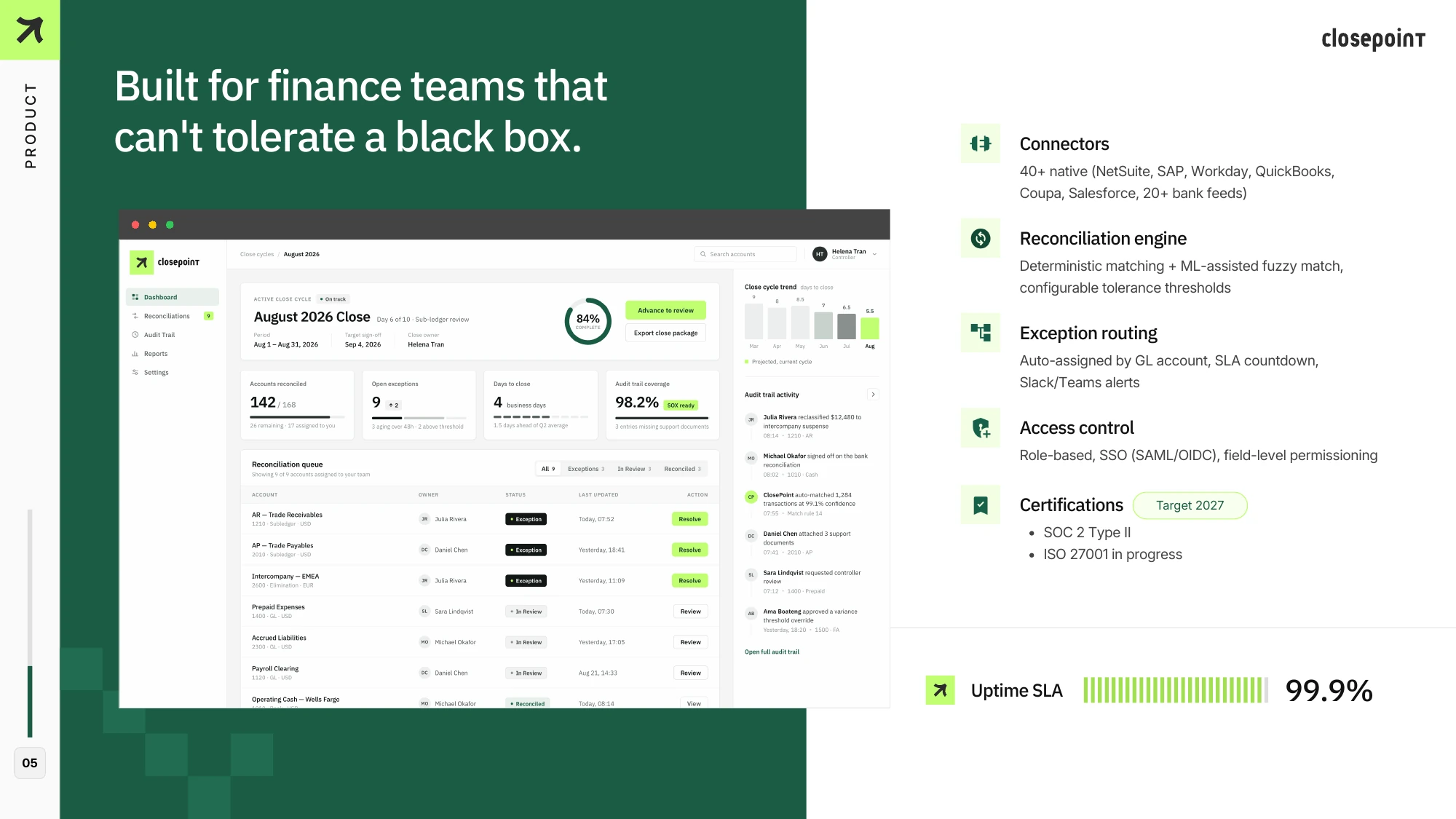The width and height of the screenshot is (1456, 819).
Task: Click the Settings sliders icon in sidebar
Action: coord(135,372)
